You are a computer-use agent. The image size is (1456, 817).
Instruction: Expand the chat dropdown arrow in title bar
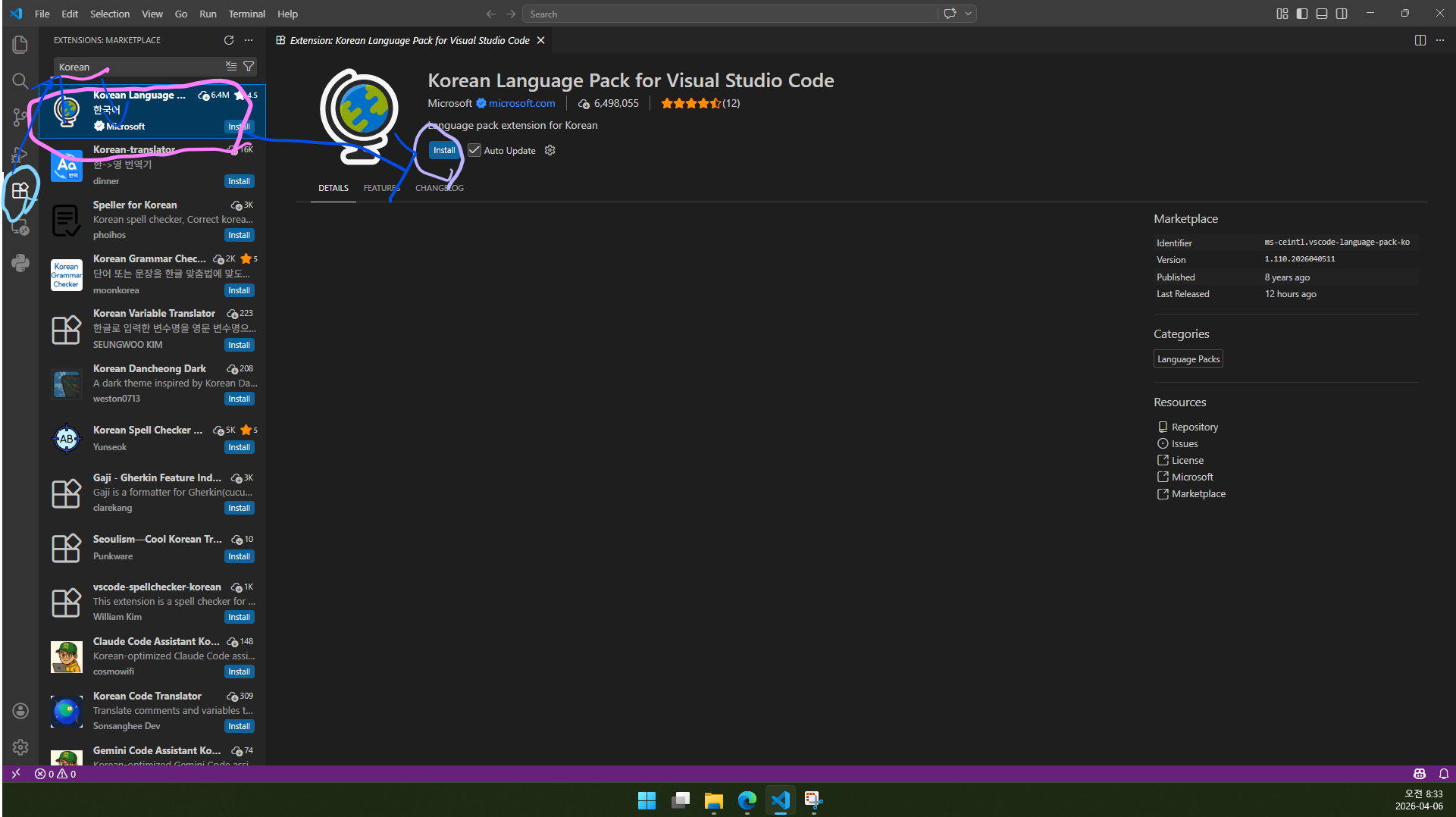(968, 14)
